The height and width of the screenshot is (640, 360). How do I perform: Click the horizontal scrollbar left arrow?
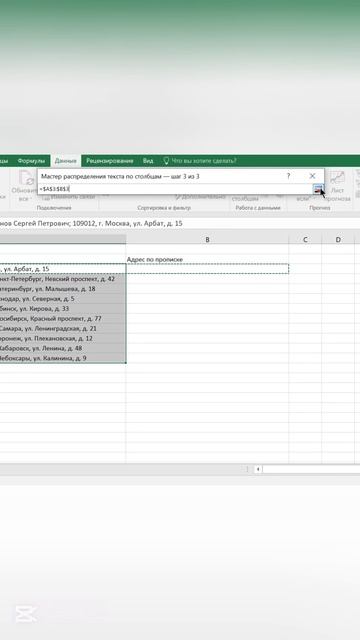coord(258,469)
